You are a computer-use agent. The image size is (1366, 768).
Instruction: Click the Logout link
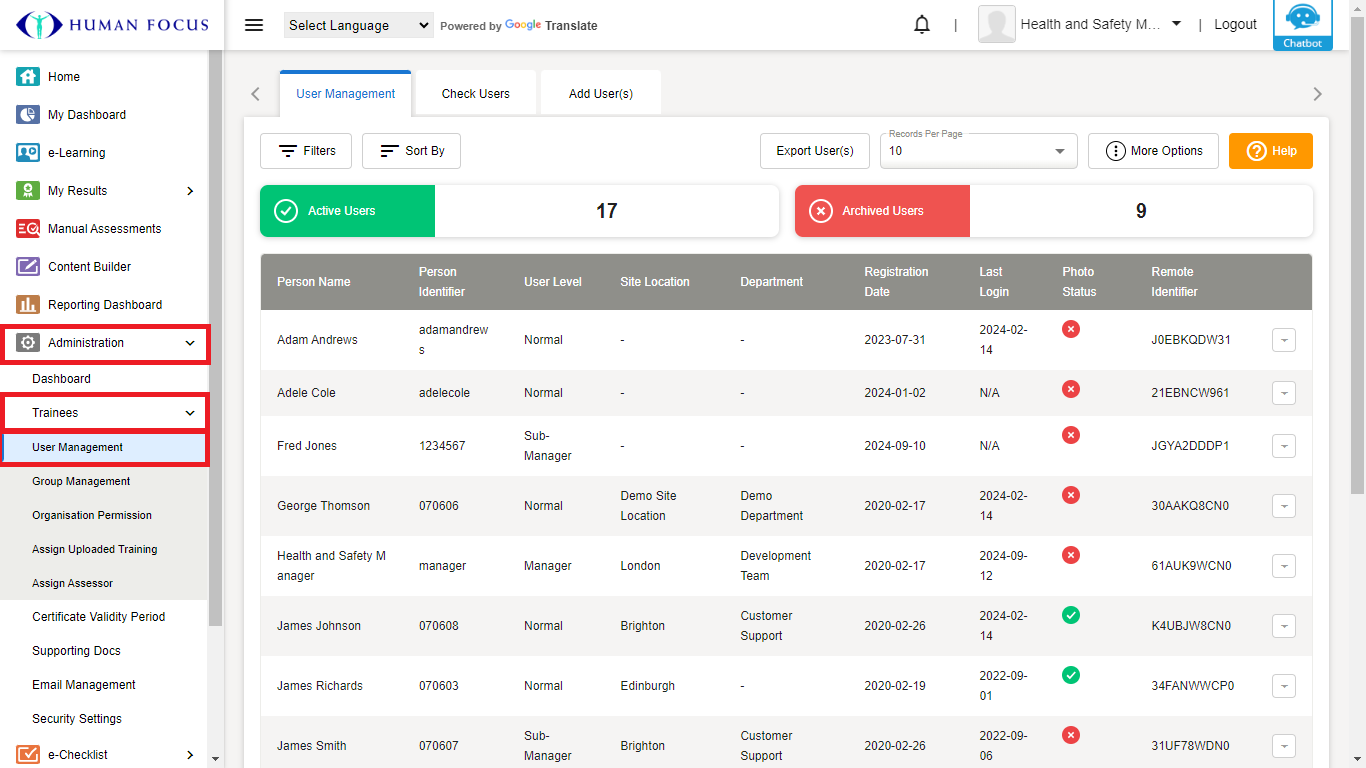(x=1235, y=25)
